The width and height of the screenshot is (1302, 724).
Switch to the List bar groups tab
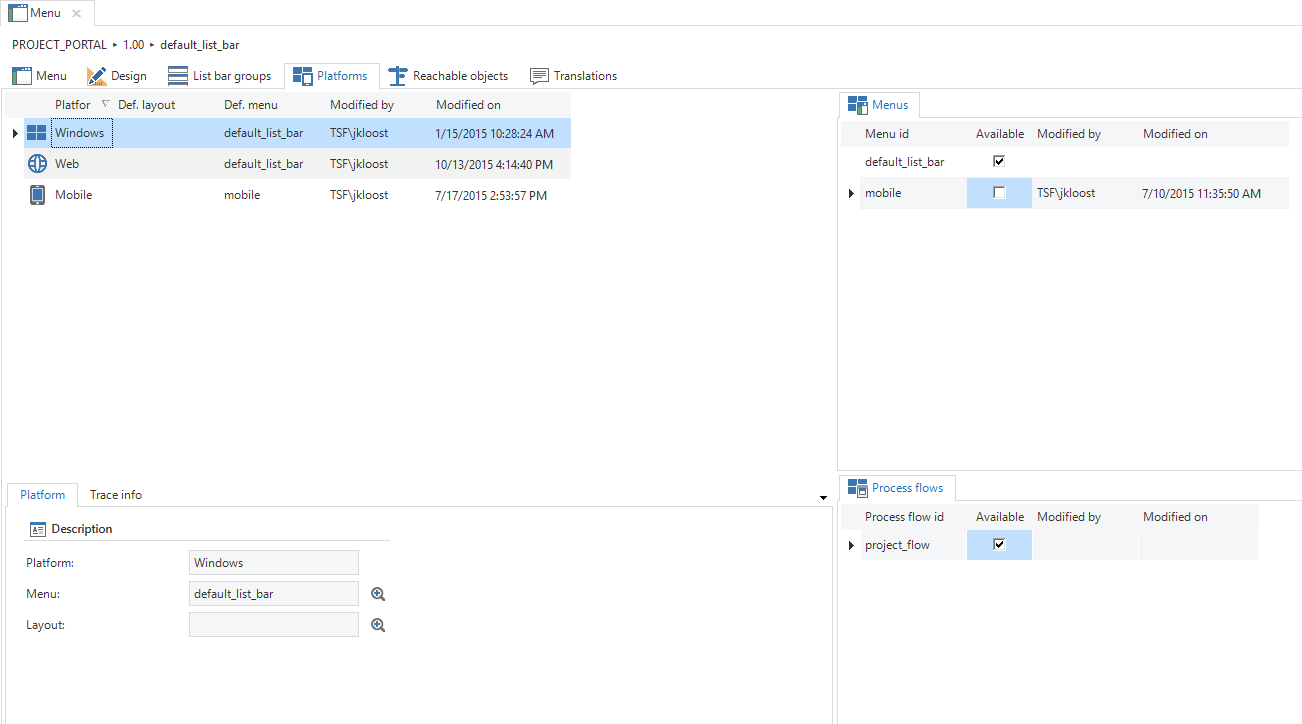click(220, 76)
